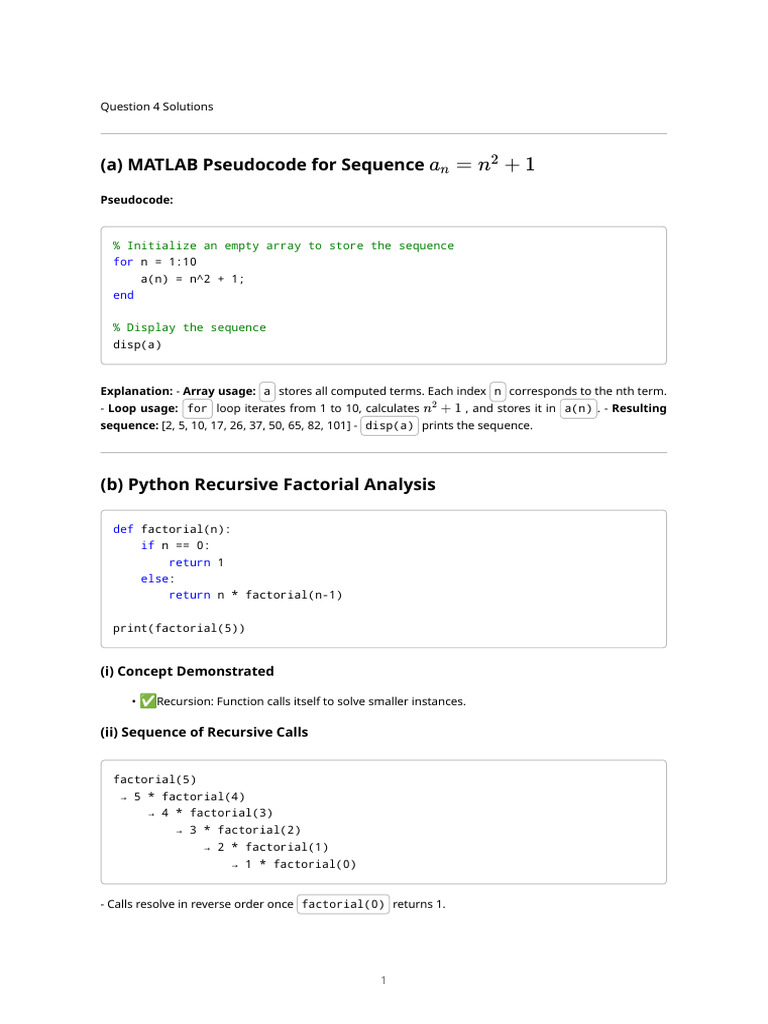Click the 'print(factorial(5))' code line
768x1024 pixels.
click(179, 628)
